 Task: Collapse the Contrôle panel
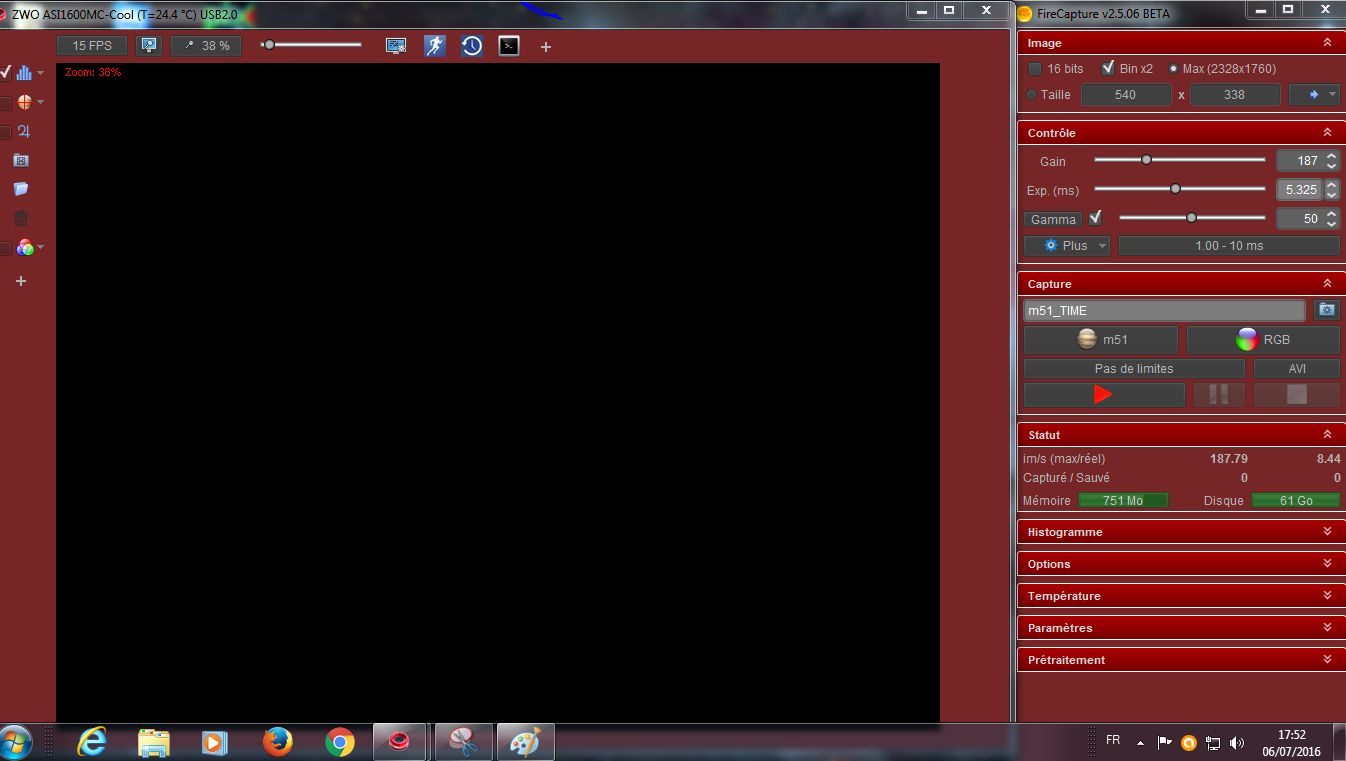(1328, 131)
